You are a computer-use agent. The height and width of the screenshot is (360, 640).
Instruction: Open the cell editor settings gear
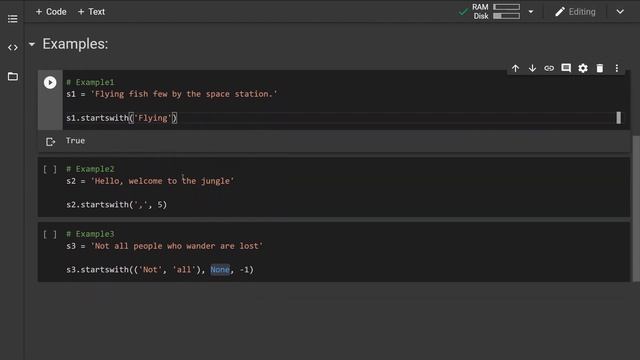(583, 68)
